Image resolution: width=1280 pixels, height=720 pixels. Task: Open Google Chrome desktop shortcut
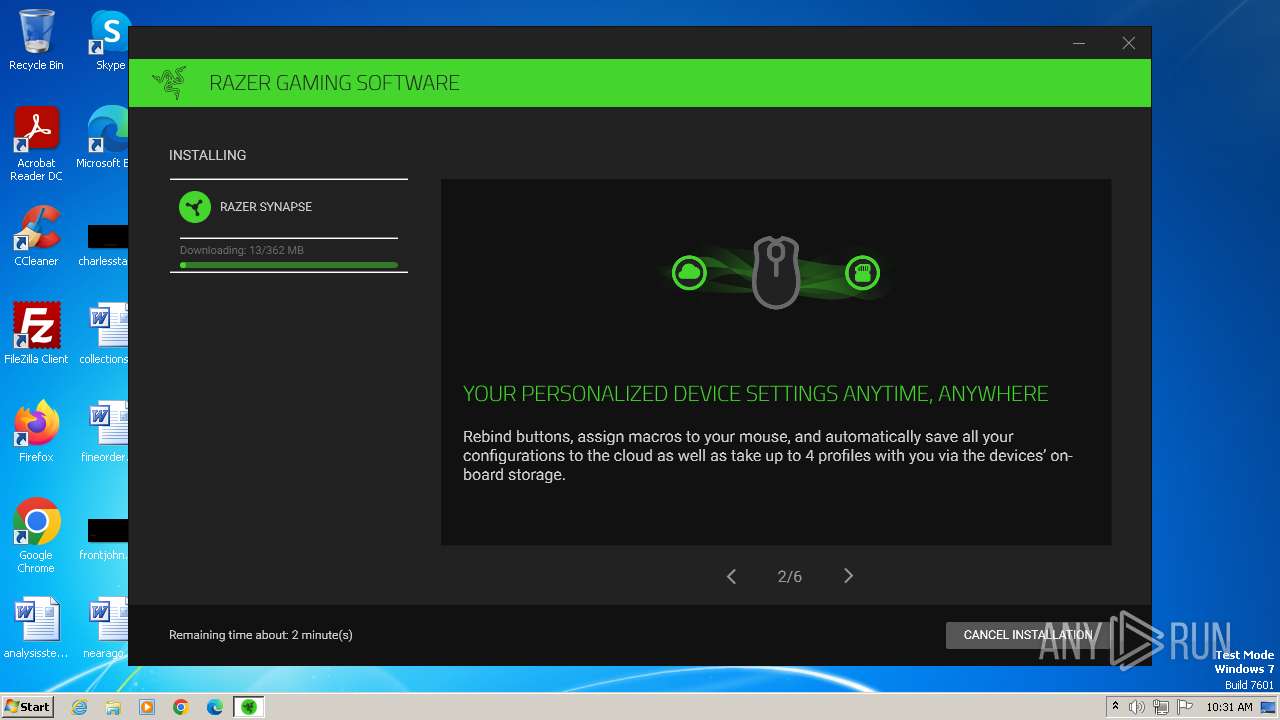click(36, 536)
